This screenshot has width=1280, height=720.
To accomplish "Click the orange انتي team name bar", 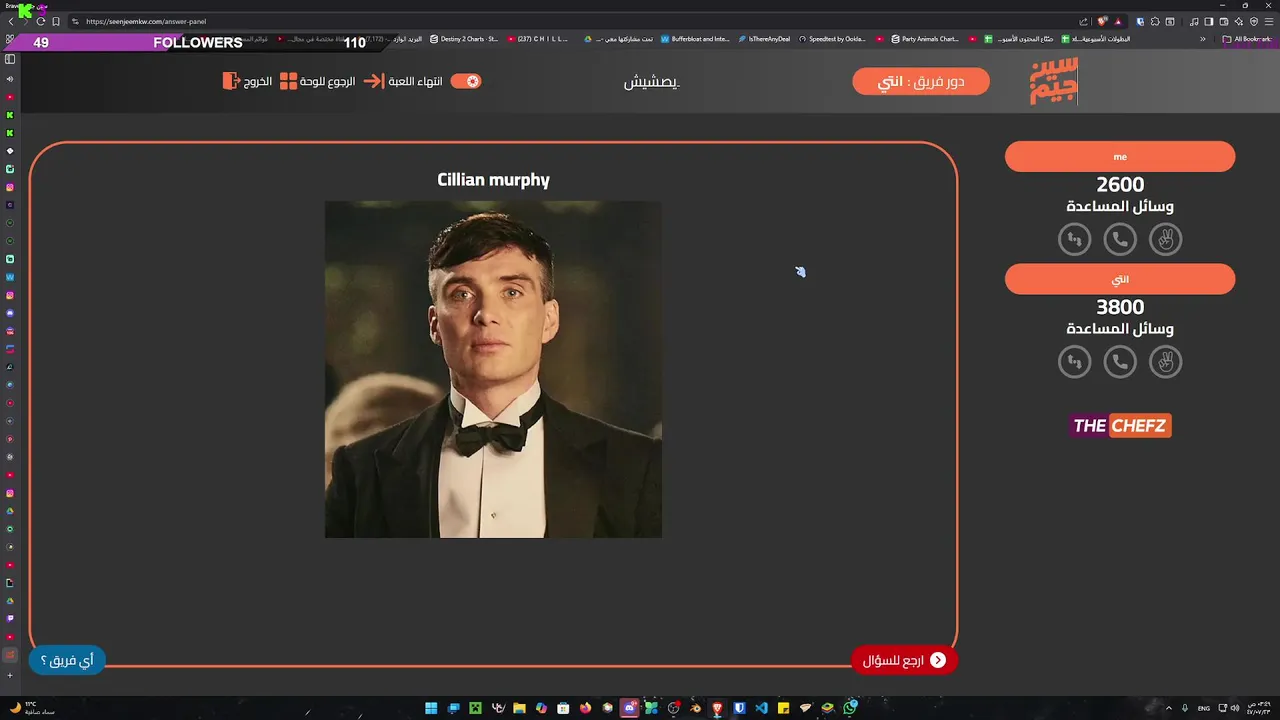I will click(1120, 279).
